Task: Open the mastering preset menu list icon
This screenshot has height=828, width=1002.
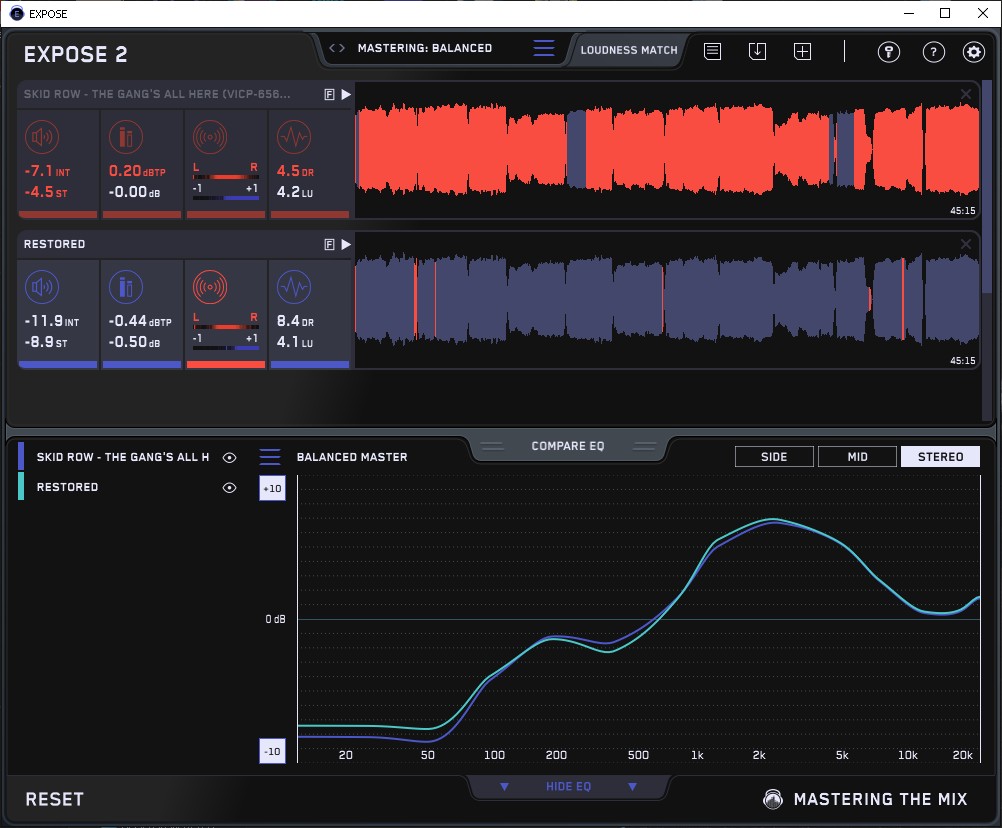Action: click(543, 49)
